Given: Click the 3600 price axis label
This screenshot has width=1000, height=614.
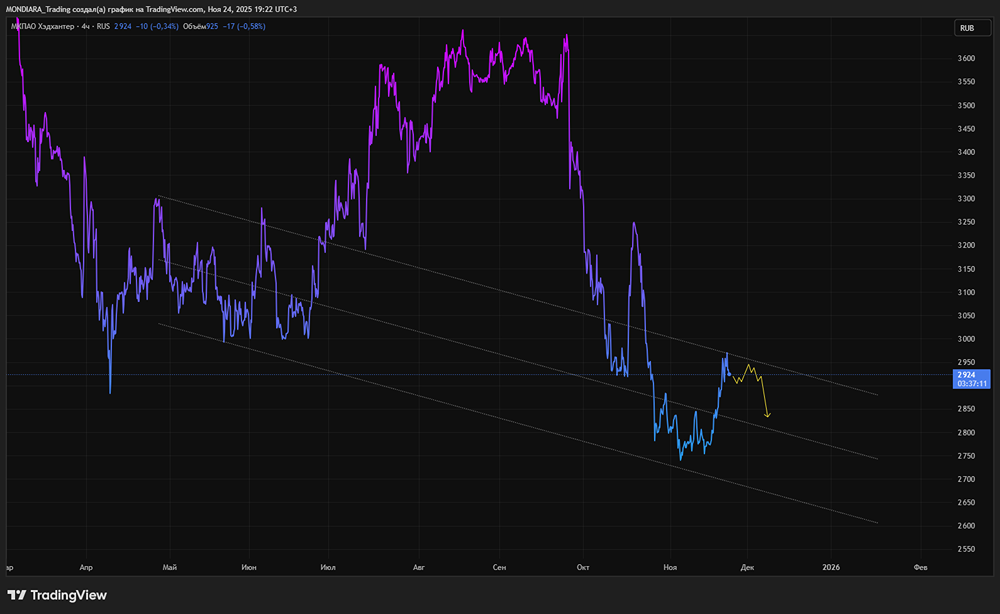Looking at the screenshot, I should point(966,59).
